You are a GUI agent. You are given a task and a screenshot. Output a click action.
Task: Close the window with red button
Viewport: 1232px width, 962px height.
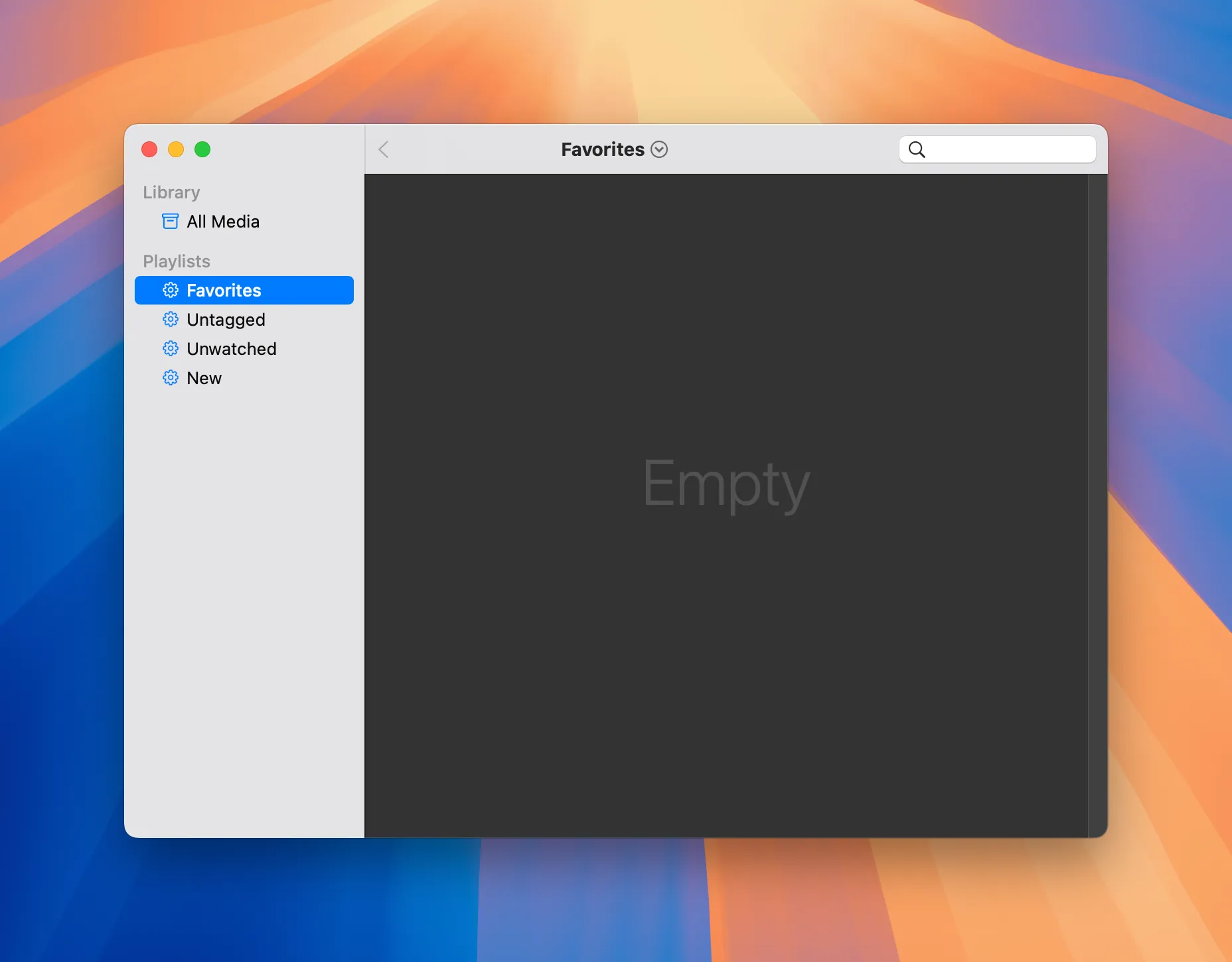[x=149, y=150]
